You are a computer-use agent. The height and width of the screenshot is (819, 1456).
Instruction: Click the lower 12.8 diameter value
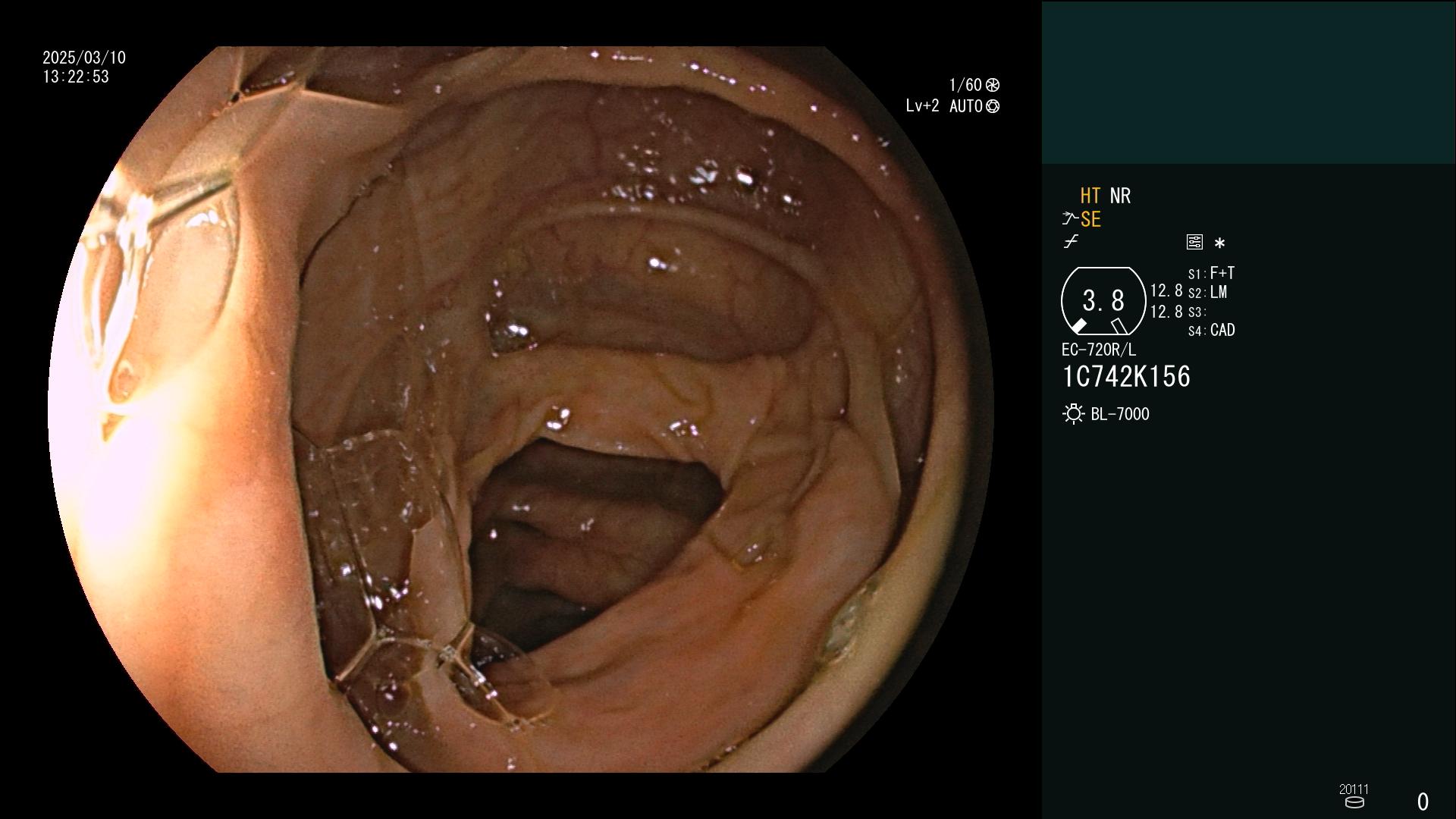[x=1166, y=312]
